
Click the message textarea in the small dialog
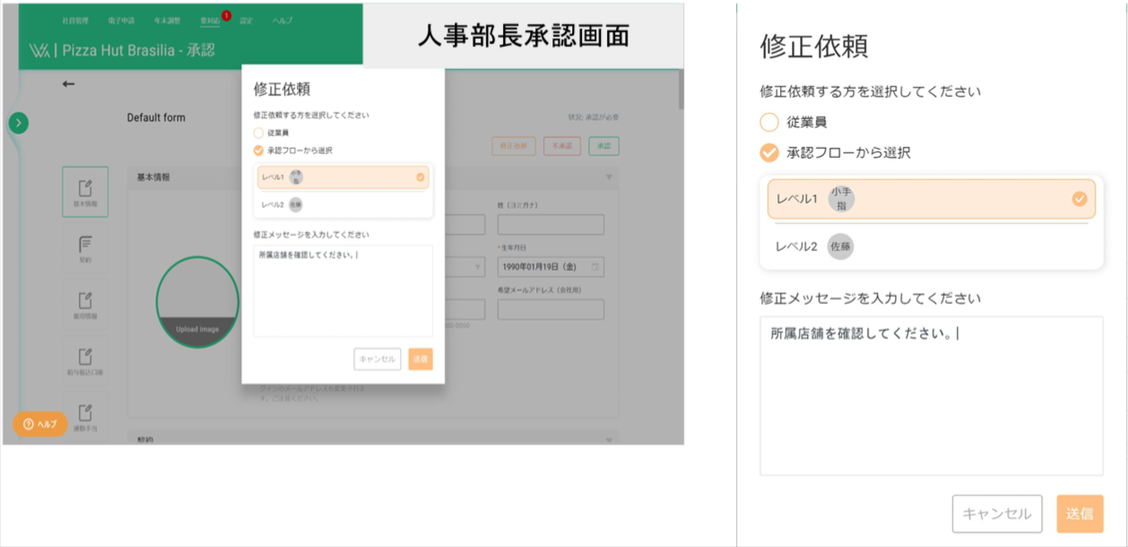coord(343,291)
